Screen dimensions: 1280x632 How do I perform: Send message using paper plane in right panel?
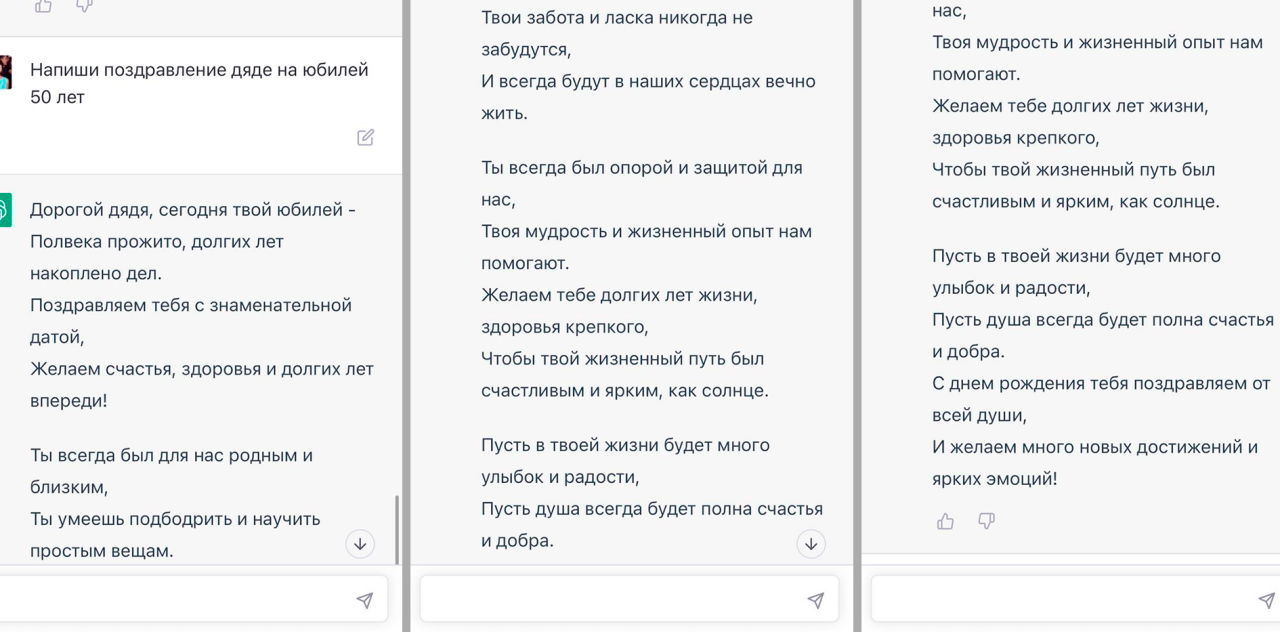point(1267,600)
